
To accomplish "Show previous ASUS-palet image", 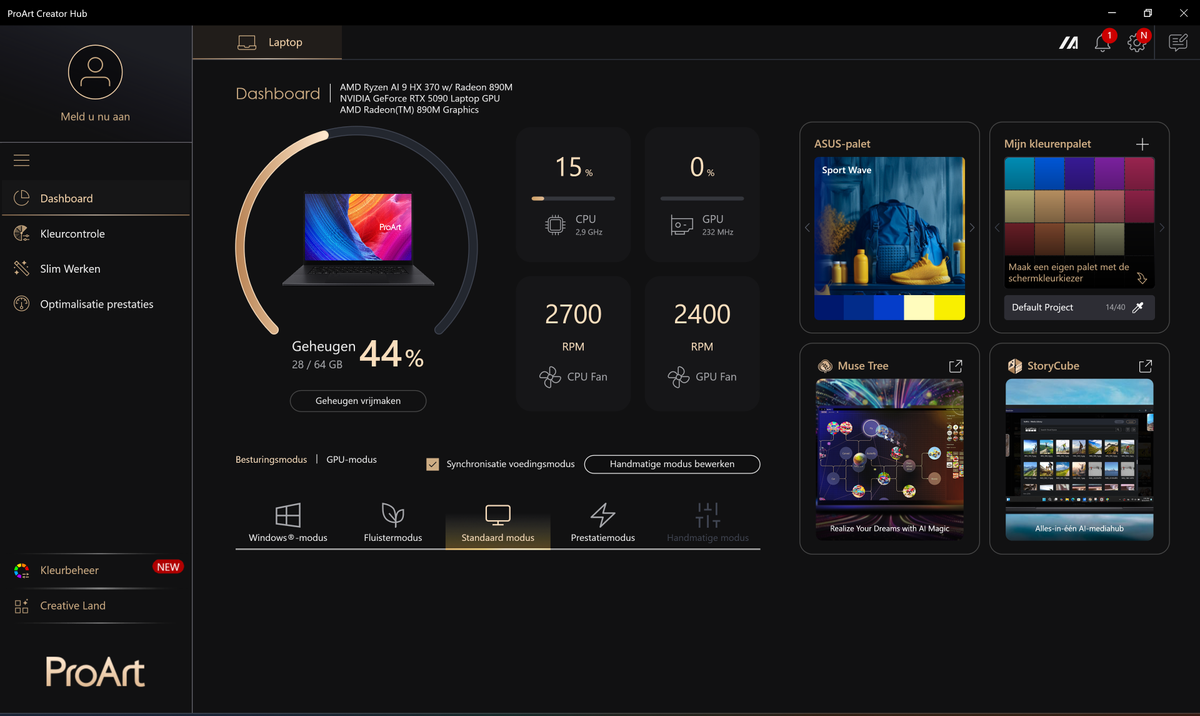I will point(807,228).
